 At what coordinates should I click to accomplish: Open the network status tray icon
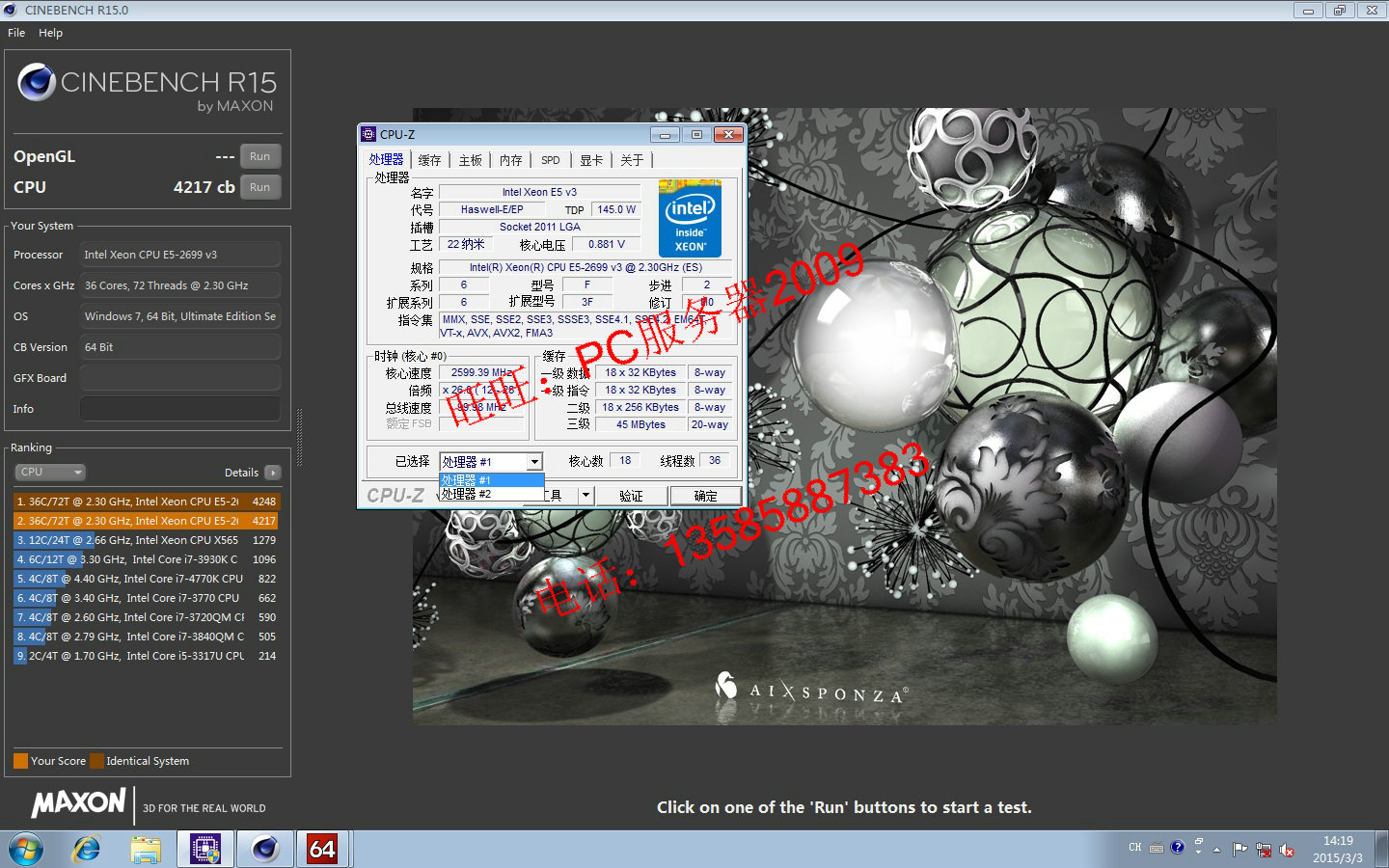[x=1263, y=850]
